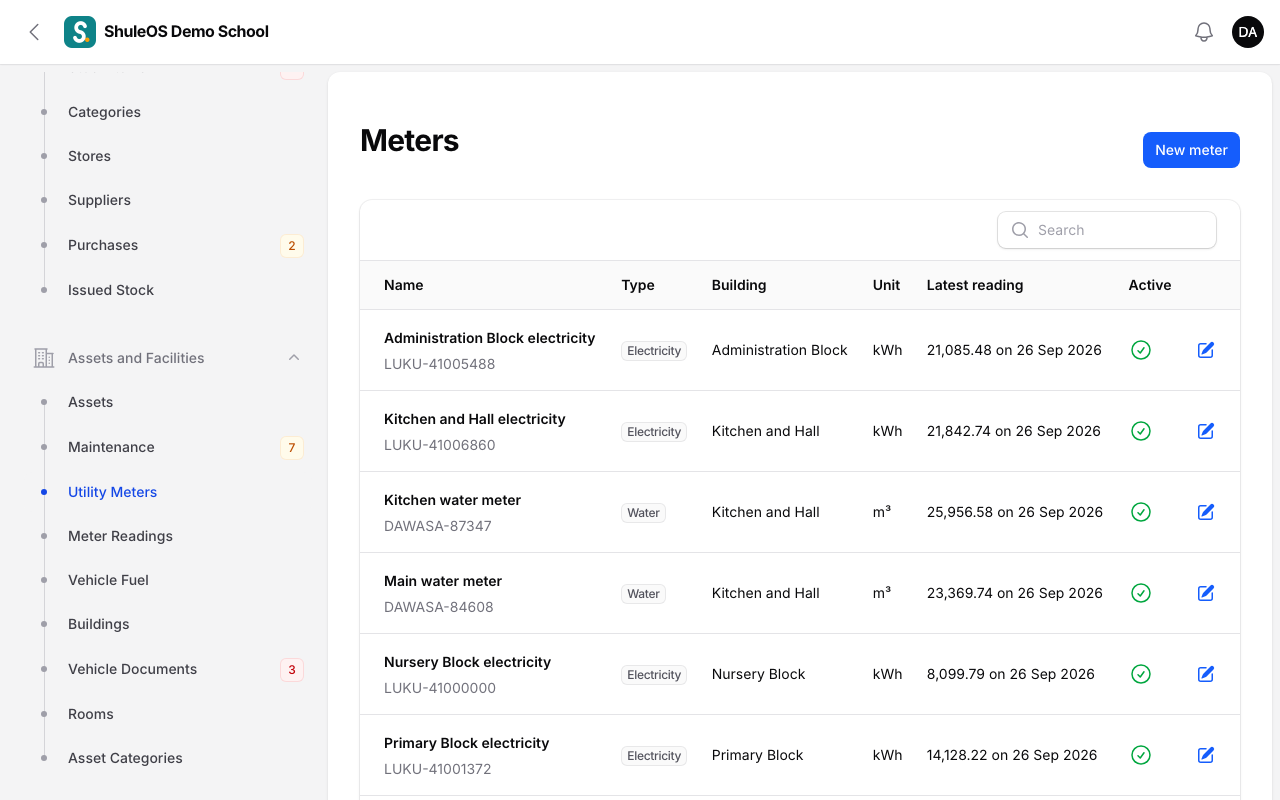Click the Assets and Facilities building icon
The width and height of the screenshot is (1280, 800).
(x=44, y=358)
